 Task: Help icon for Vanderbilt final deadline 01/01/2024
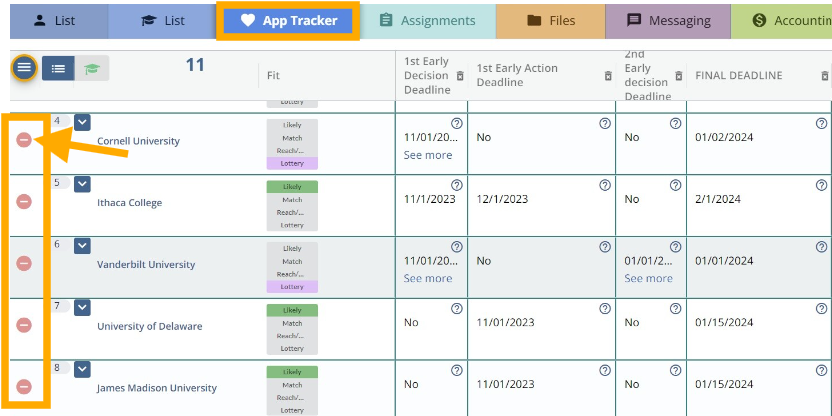tap(821, 247)
